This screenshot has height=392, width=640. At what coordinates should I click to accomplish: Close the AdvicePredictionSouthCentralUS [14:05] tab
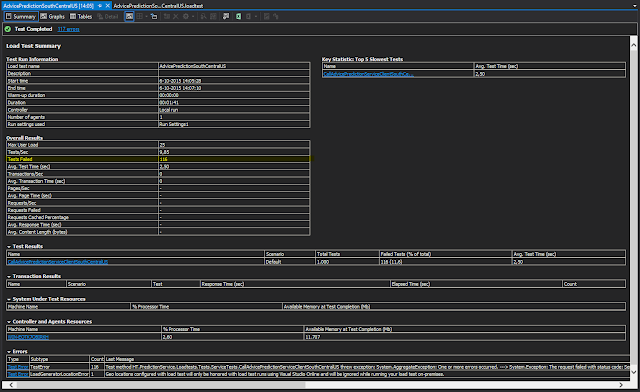click(x=108, y=6)
